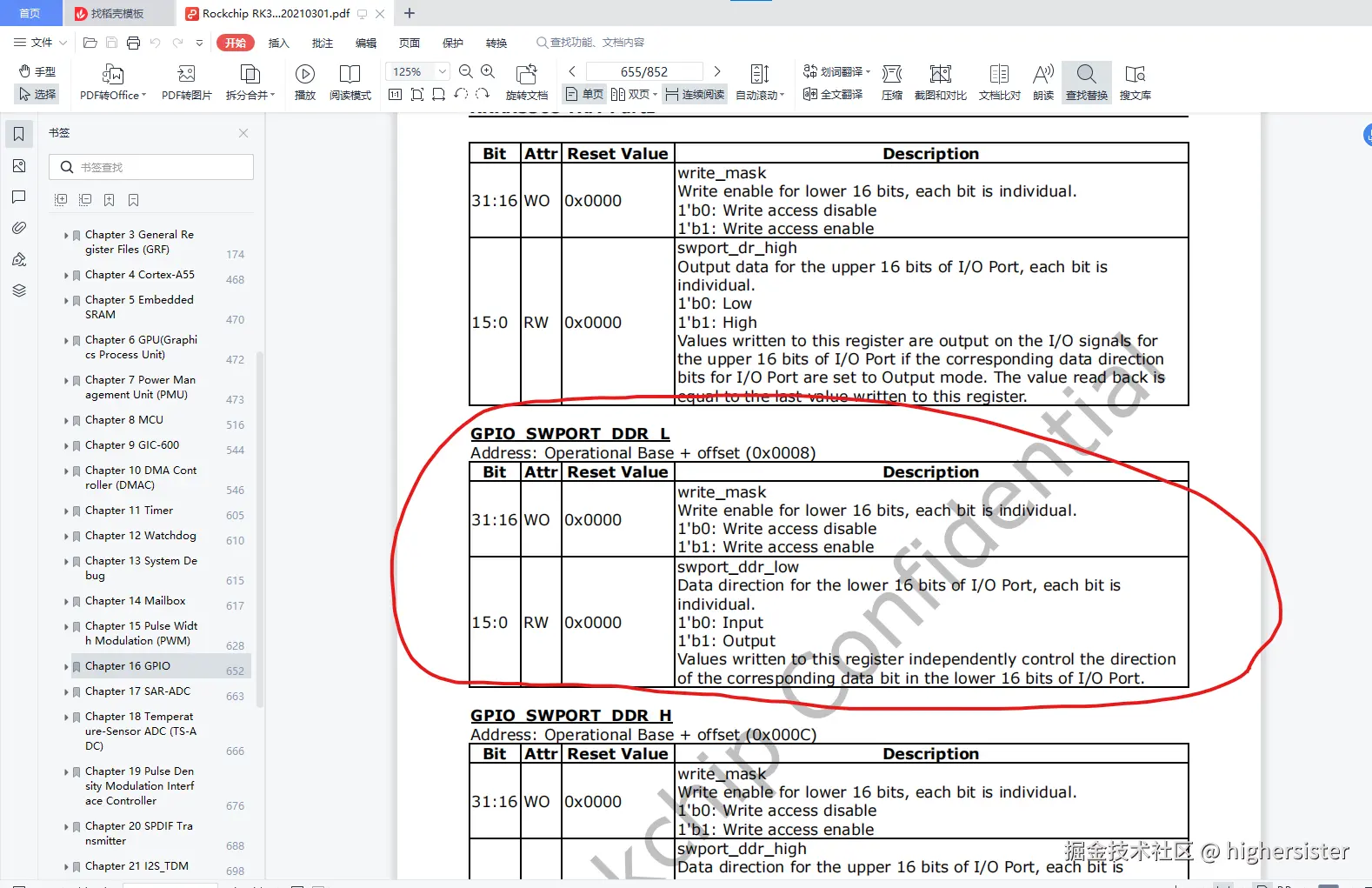Screen dimensions: 1372x888
Task: Start the 朗读 read-aloud tool
Action: point(1043,83)
